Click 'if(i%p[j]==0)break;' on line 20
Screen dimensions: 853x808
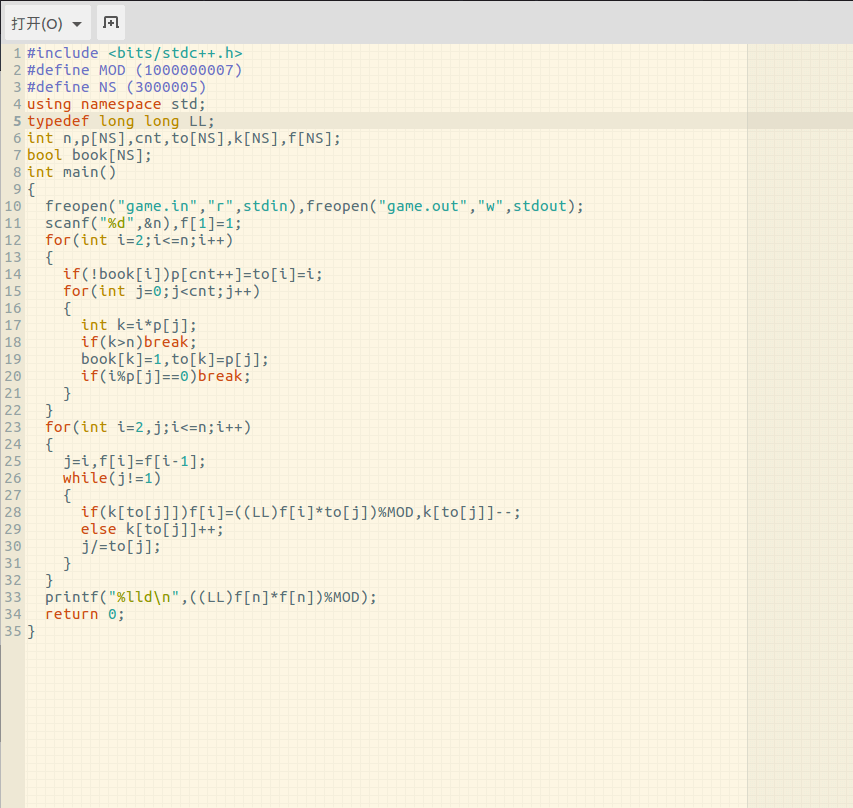click(166, 376)
